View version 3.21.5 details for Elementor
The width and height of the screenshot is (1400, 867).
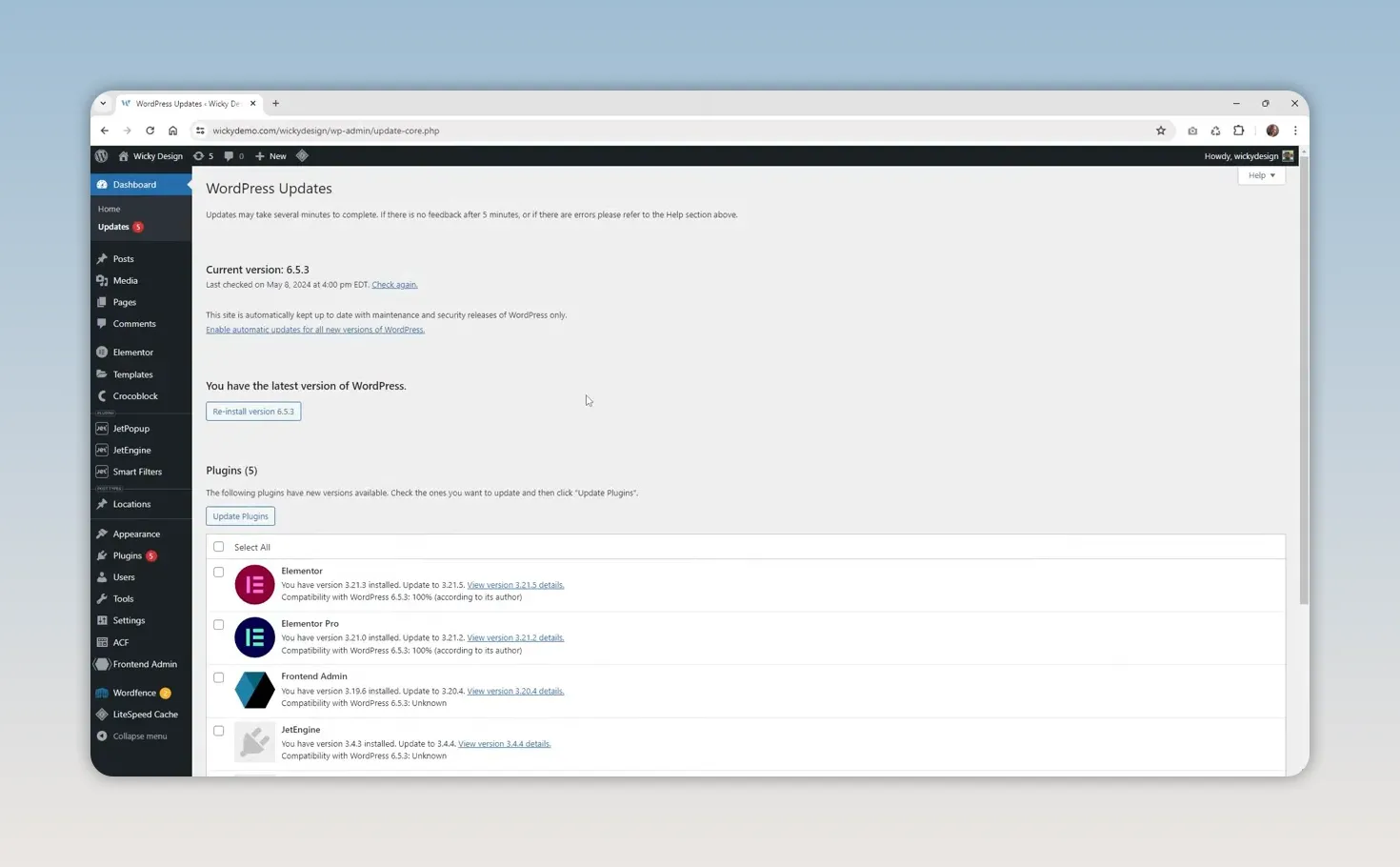[x=515, y=585]
